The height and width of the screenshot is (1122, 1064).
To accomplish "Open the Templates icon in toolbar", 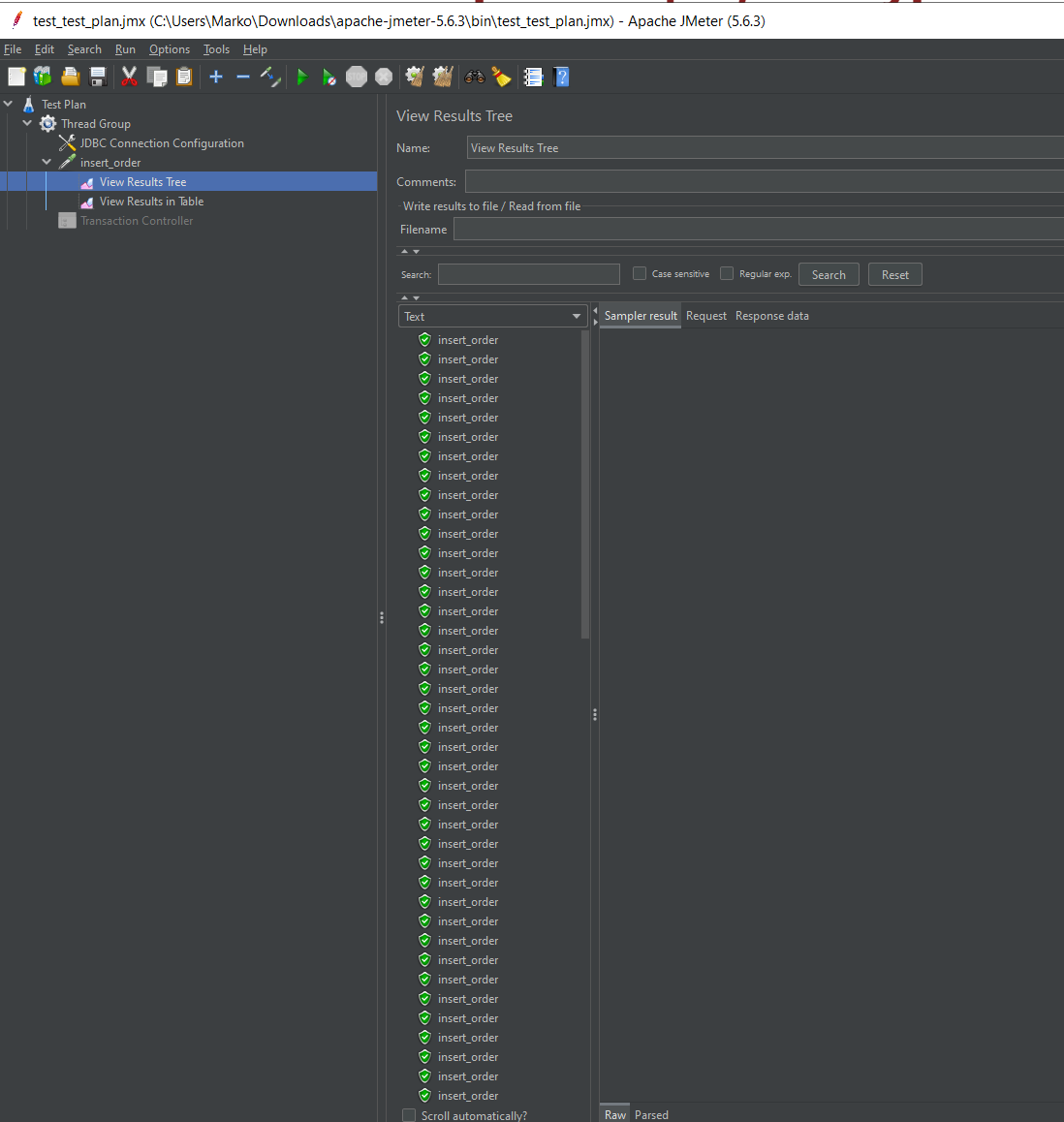I will (43, 77).
